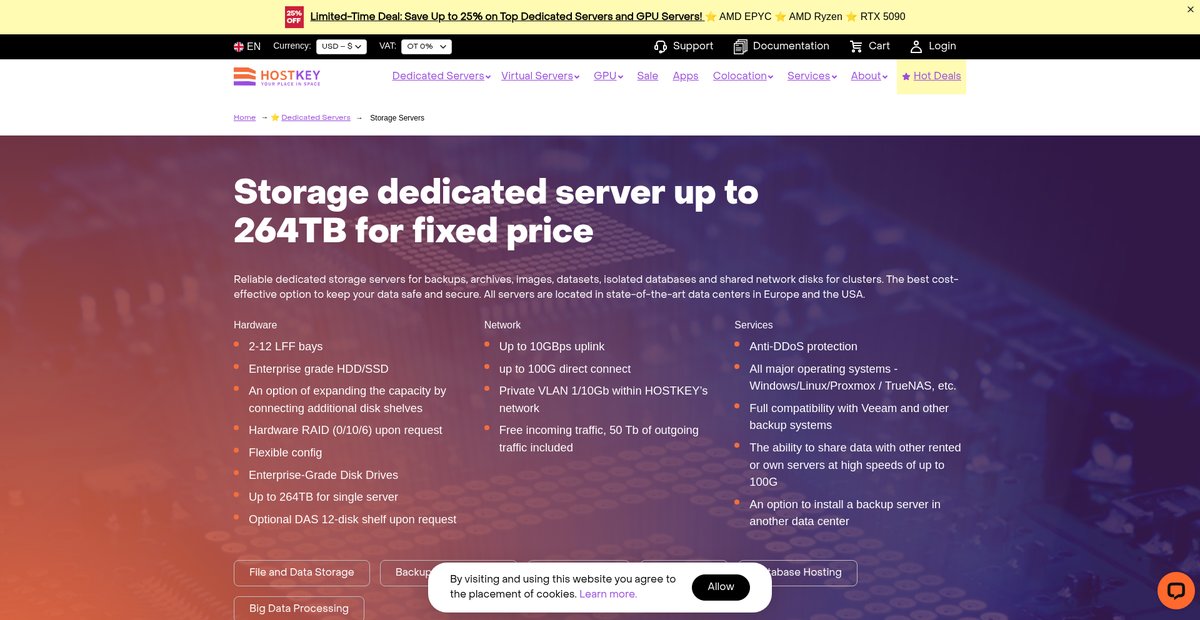This screenshot has height=620, width=1200.
Task: Click the Services column heading
Action: [754, 325]
